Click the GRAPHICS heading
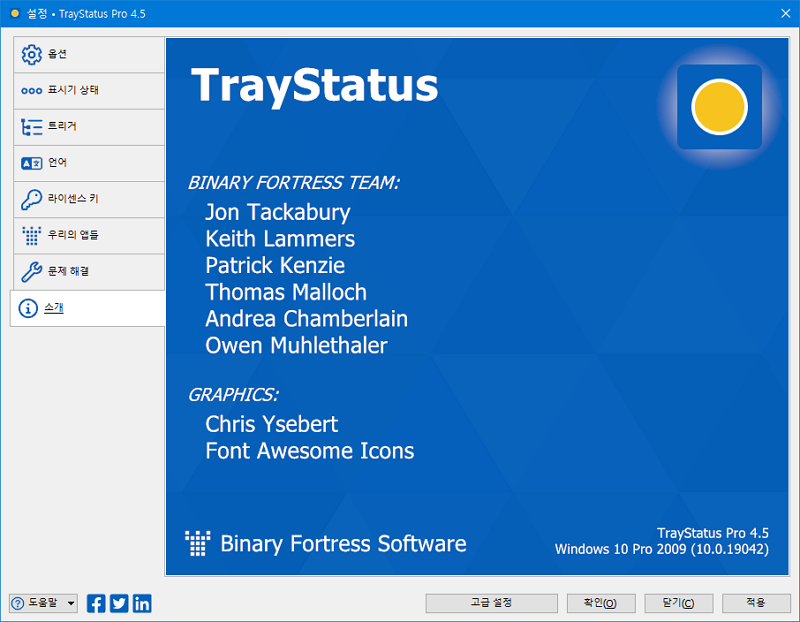800x622 pixels. point(234,395)
